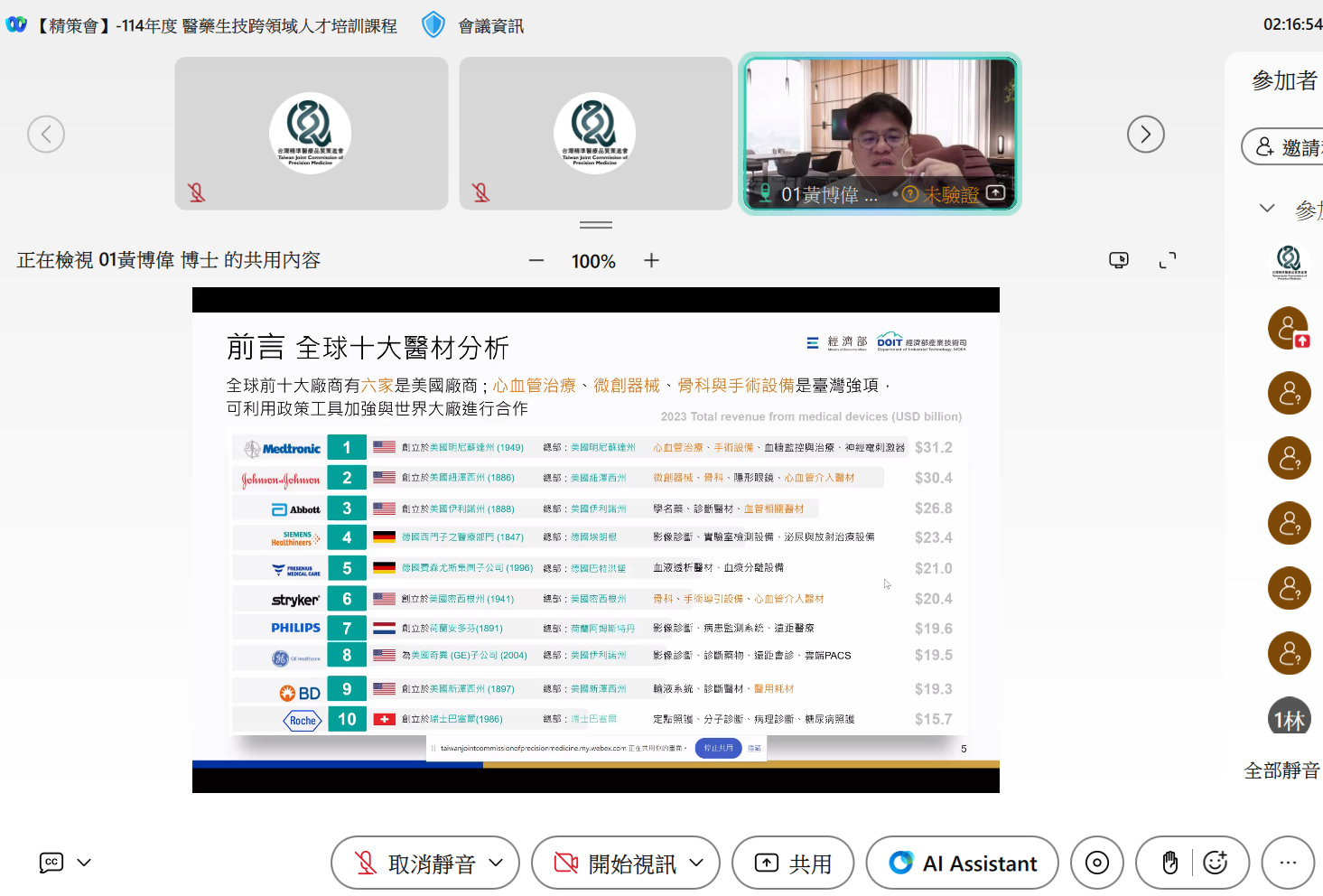Open reactions emoji picker
Image resolution: width=1323 pixels, height=896 pixels.
tap(1216, 863)
